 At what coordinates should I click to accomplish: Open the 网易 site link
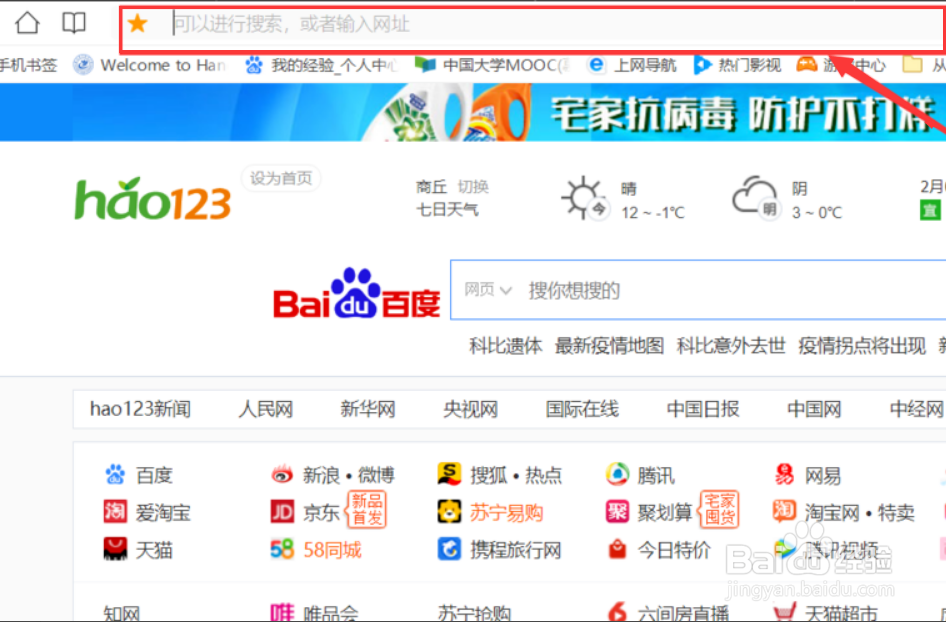click(822, 475)
